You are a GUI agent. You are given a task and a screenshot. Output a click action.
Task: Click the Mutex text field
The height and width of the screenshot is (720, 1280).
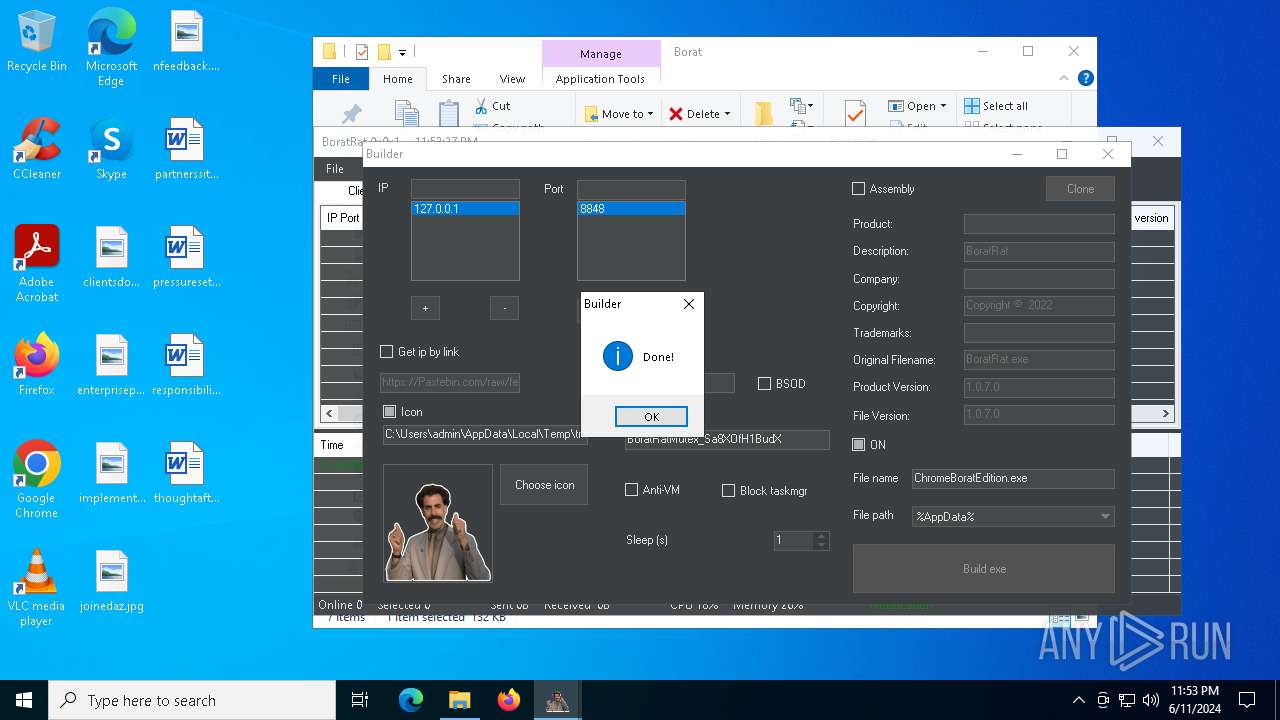(727, 439)
